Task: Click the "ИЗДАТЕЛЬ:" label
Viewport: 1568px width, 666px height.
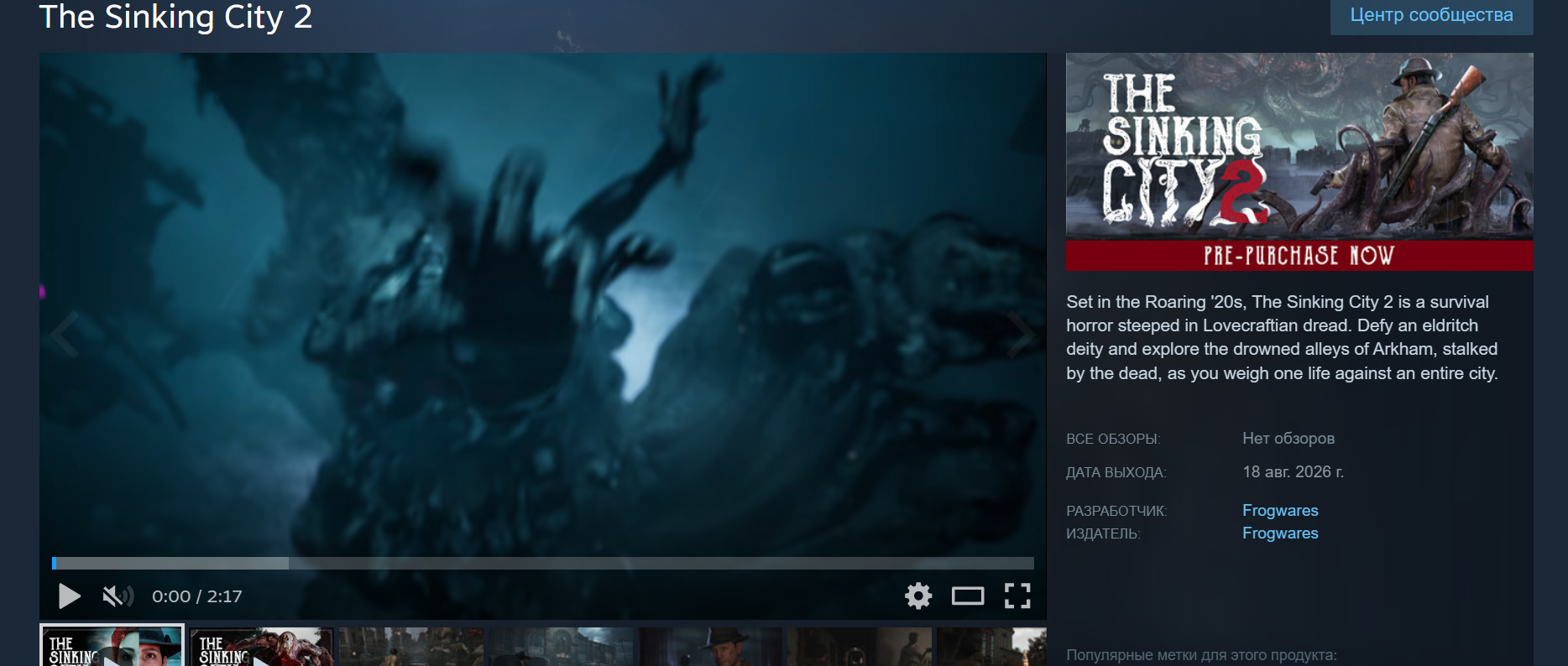Action: tap(1103, 533)
